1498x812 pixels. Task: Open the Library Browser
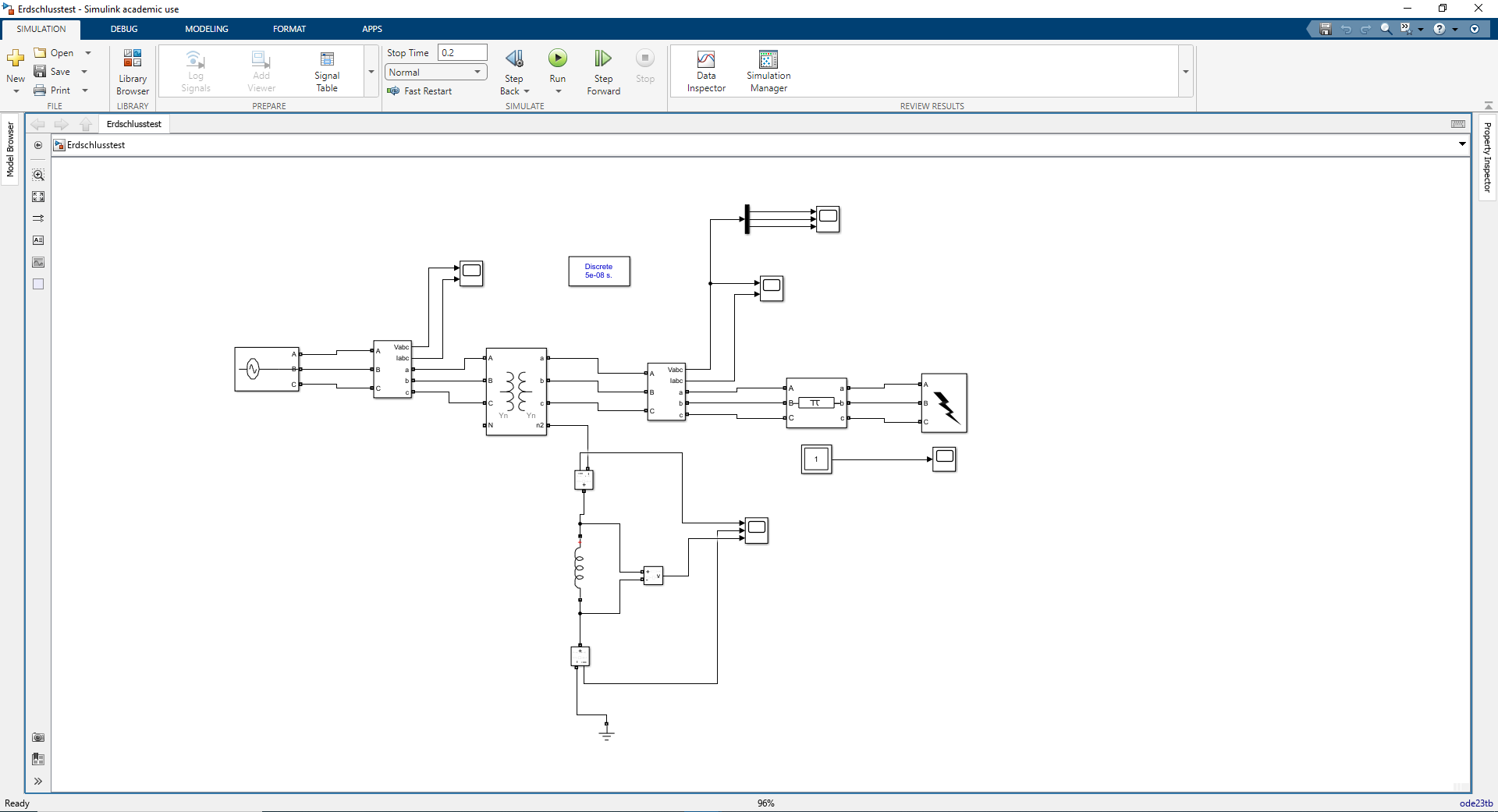(x=133, y=71)
